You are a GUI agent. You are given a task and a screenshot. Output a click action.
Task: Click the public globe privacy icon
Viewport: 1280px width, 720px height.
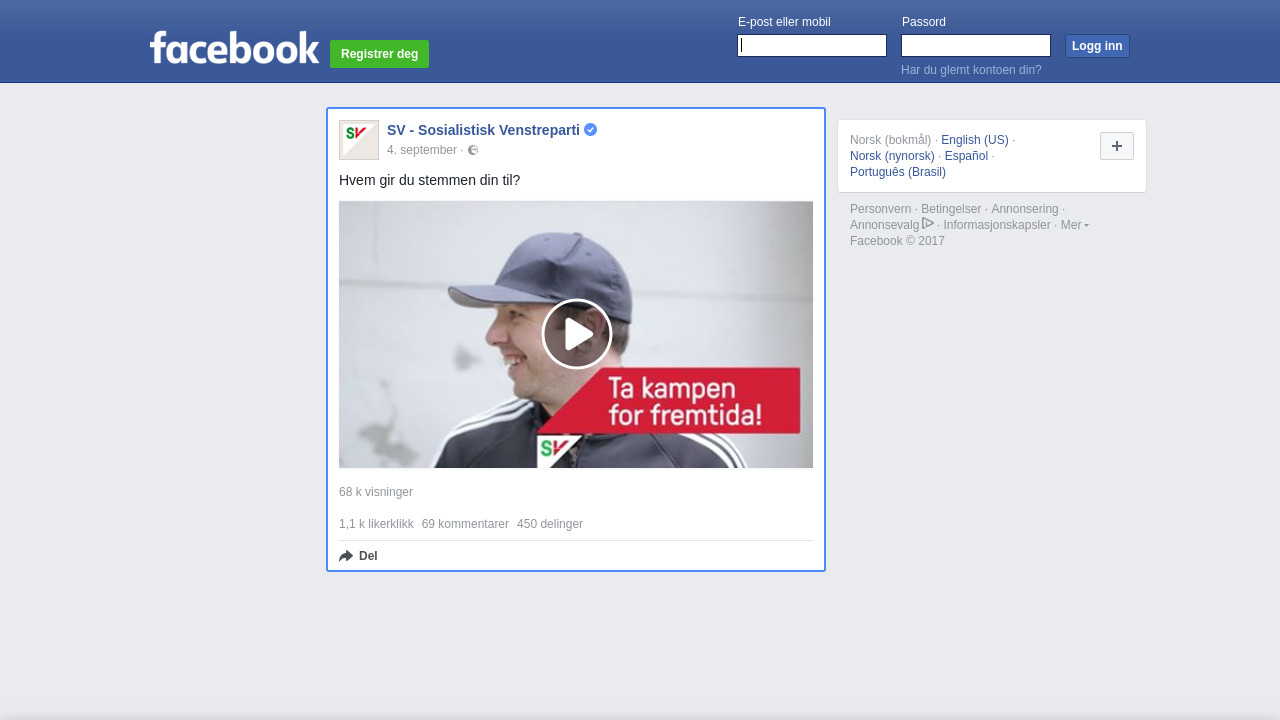point(473,150)
